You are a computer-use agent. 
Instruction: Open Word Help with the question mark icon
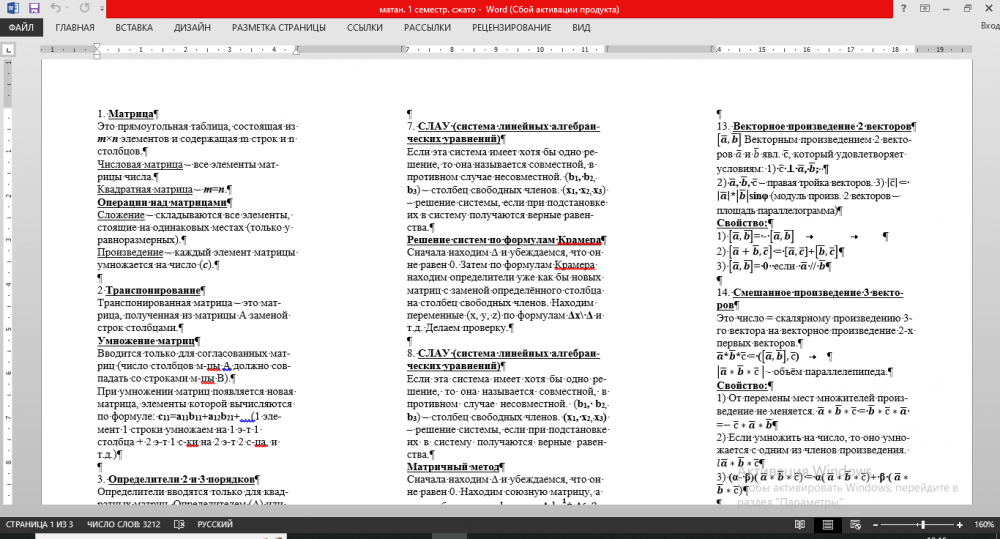903,8
